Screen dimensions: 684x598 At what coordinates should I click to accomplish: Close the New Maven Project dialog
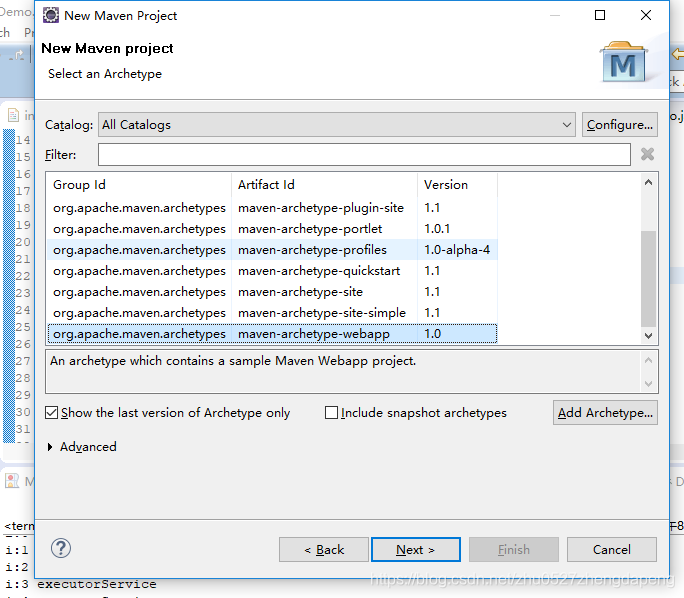[646, 15]
